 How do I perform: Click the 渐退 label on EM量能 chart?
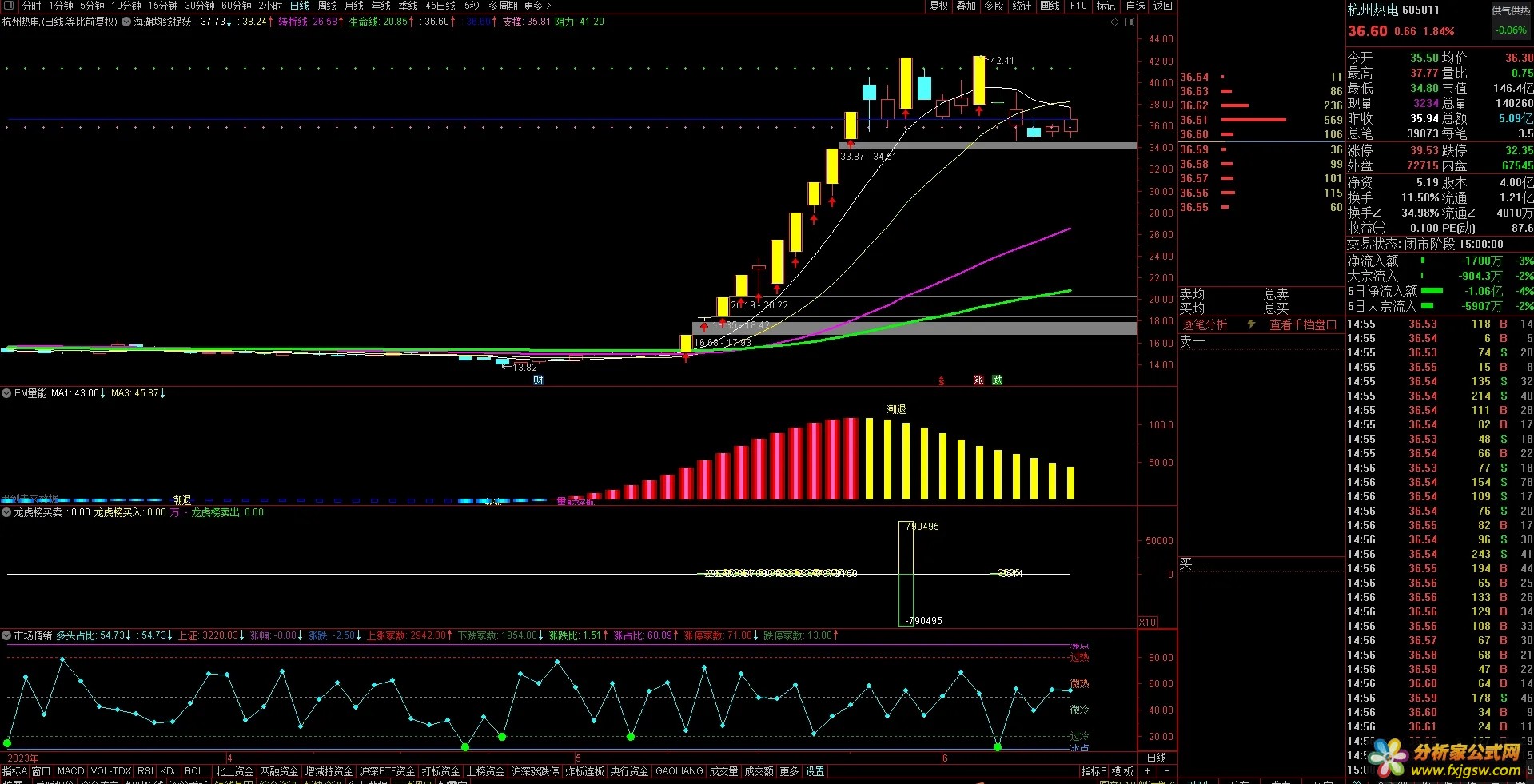896,409
